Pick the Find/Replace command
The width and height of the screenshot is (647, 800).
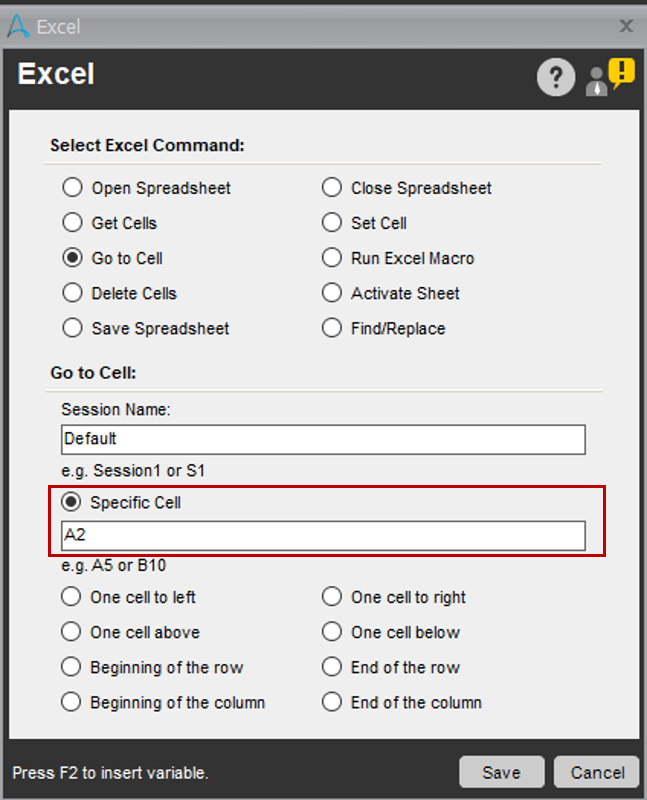click(331, 328)
